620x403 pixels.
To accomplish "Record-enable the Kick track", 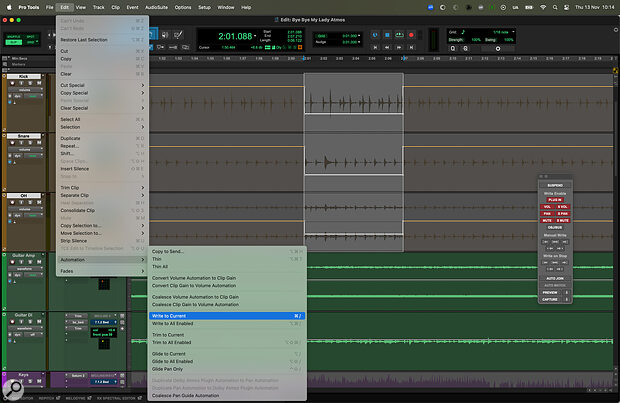I will click(13, 83).
